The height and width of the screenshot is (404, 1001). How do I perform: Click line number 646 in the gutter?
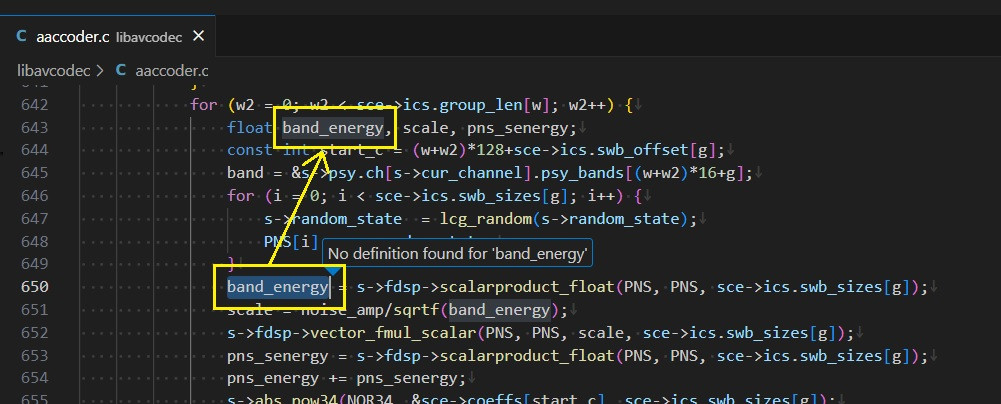click(34, 196)
